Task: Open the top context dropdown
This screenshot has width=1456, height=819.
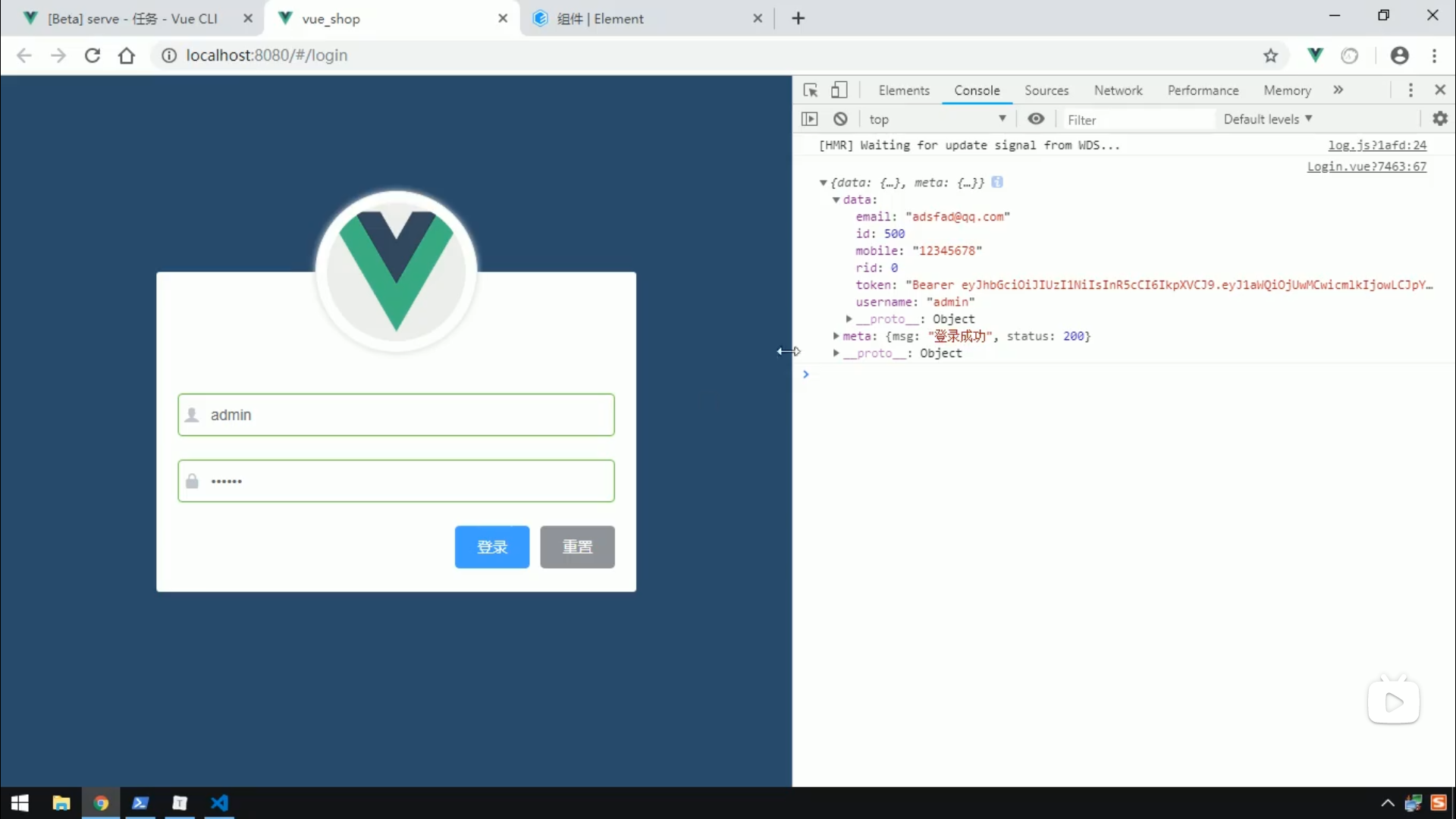Action: [x=937, y=119]
